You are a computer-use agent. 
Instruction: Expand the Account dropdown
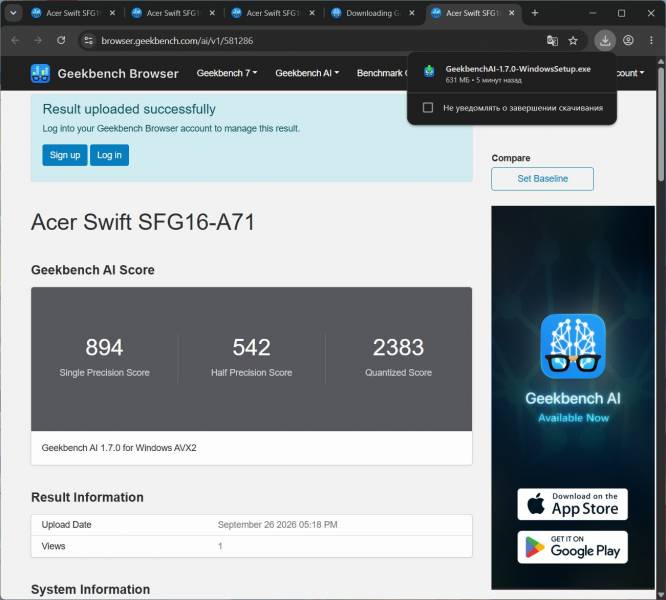point(630,73)
